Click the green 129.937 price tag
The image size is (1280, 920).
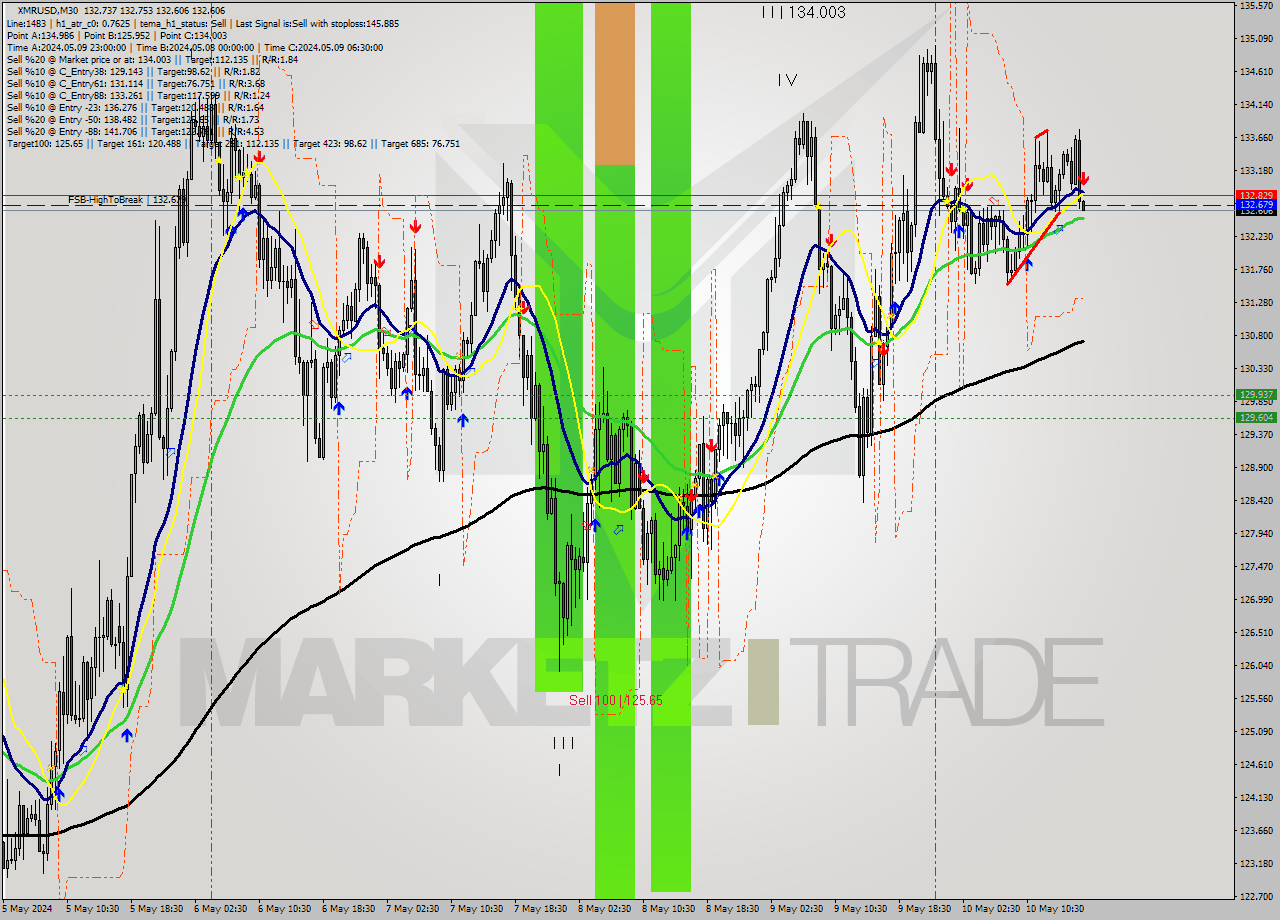point(1255,395)
